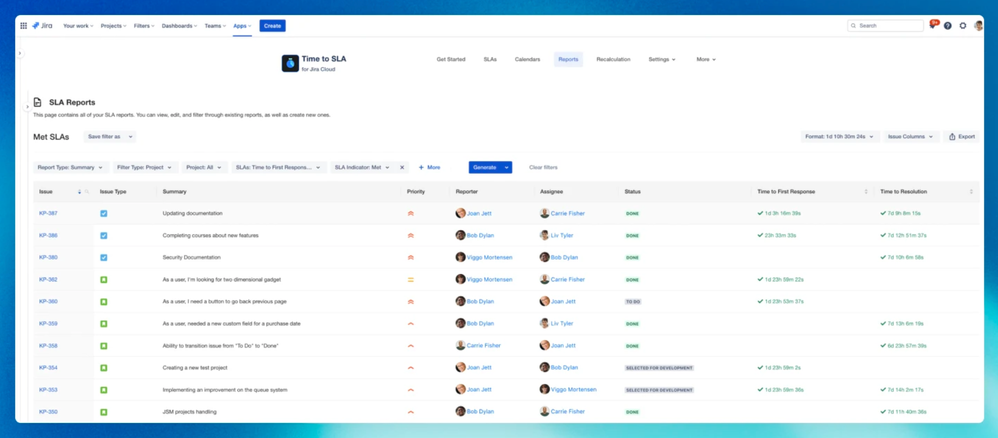Open the Format duration dropdown
The height and width of the screenshot is (438, 998).
pyautogui.click(x=840, y=137)
